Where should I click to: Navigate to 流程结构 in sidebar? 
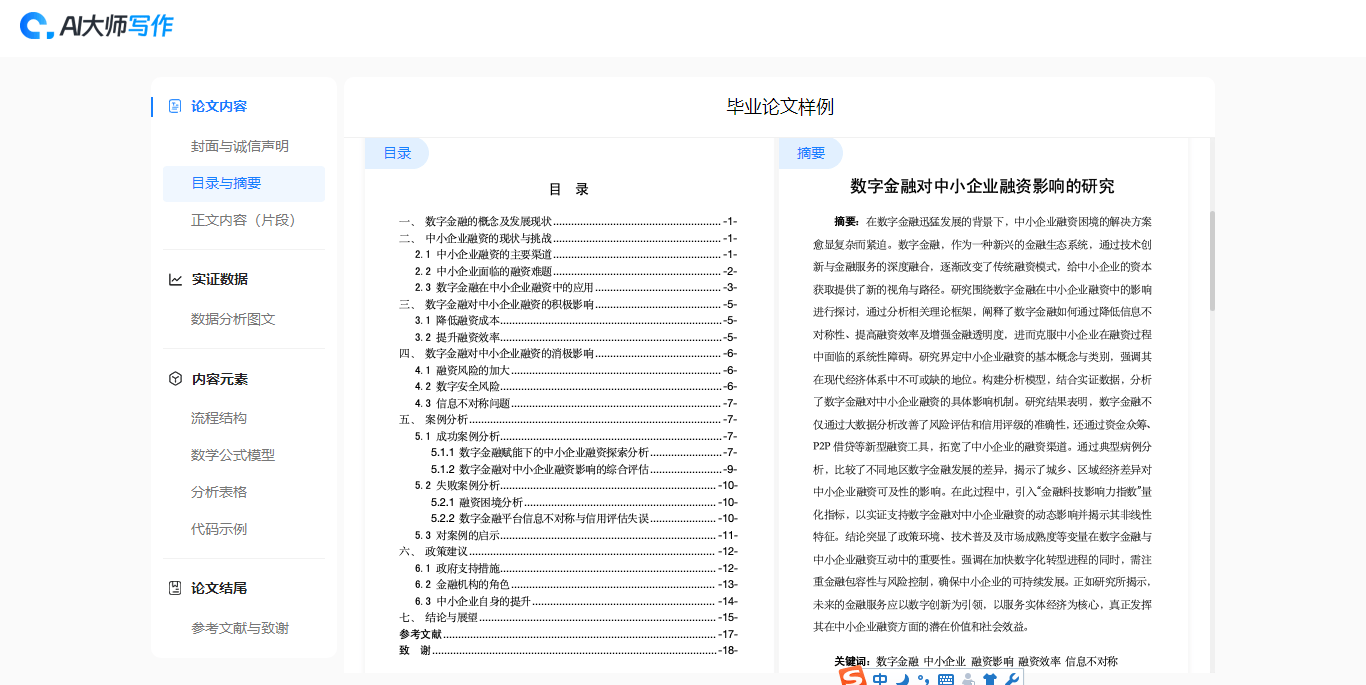219,418
